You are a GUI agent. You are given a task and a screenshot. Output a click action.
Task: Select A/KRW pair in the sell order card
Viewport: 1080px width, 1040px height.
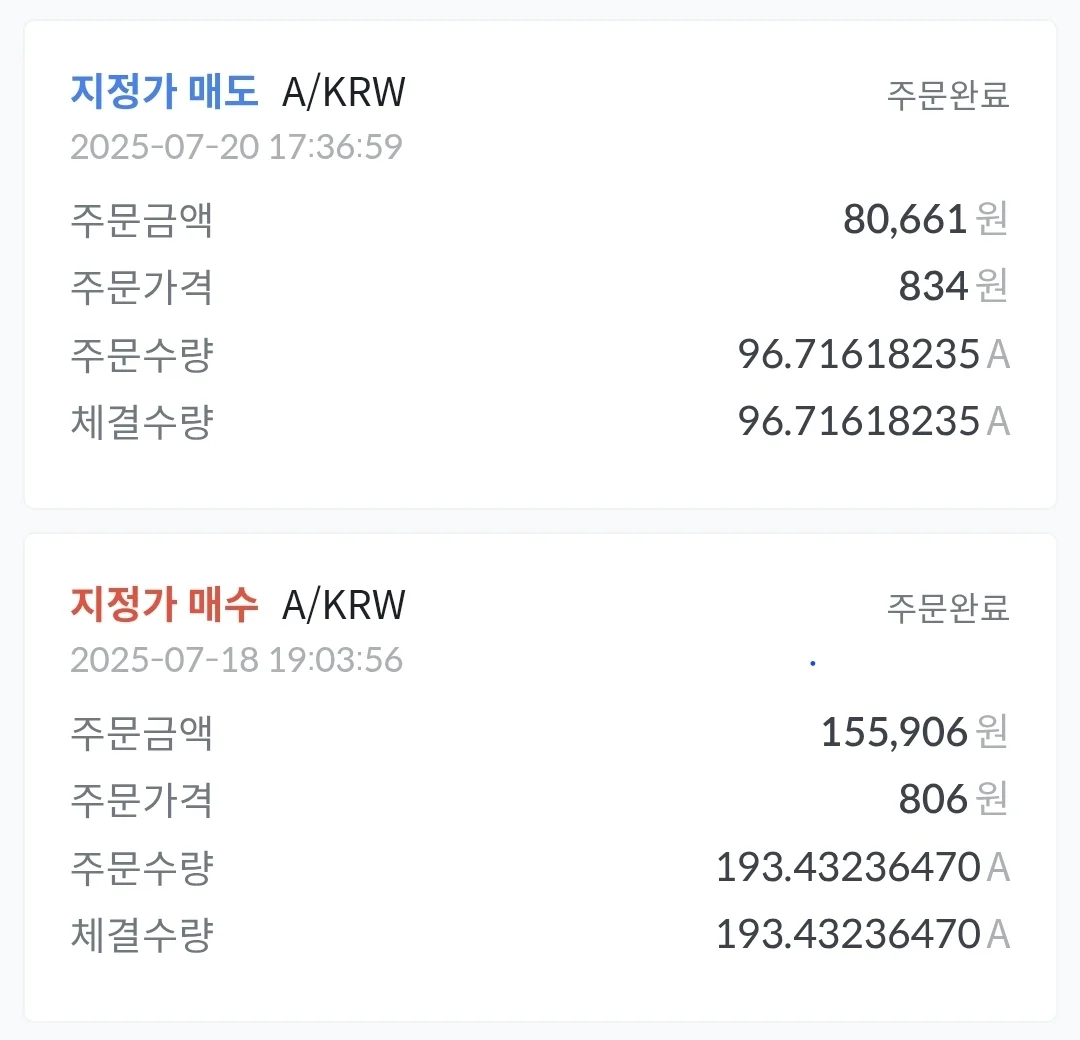(344, 93)
